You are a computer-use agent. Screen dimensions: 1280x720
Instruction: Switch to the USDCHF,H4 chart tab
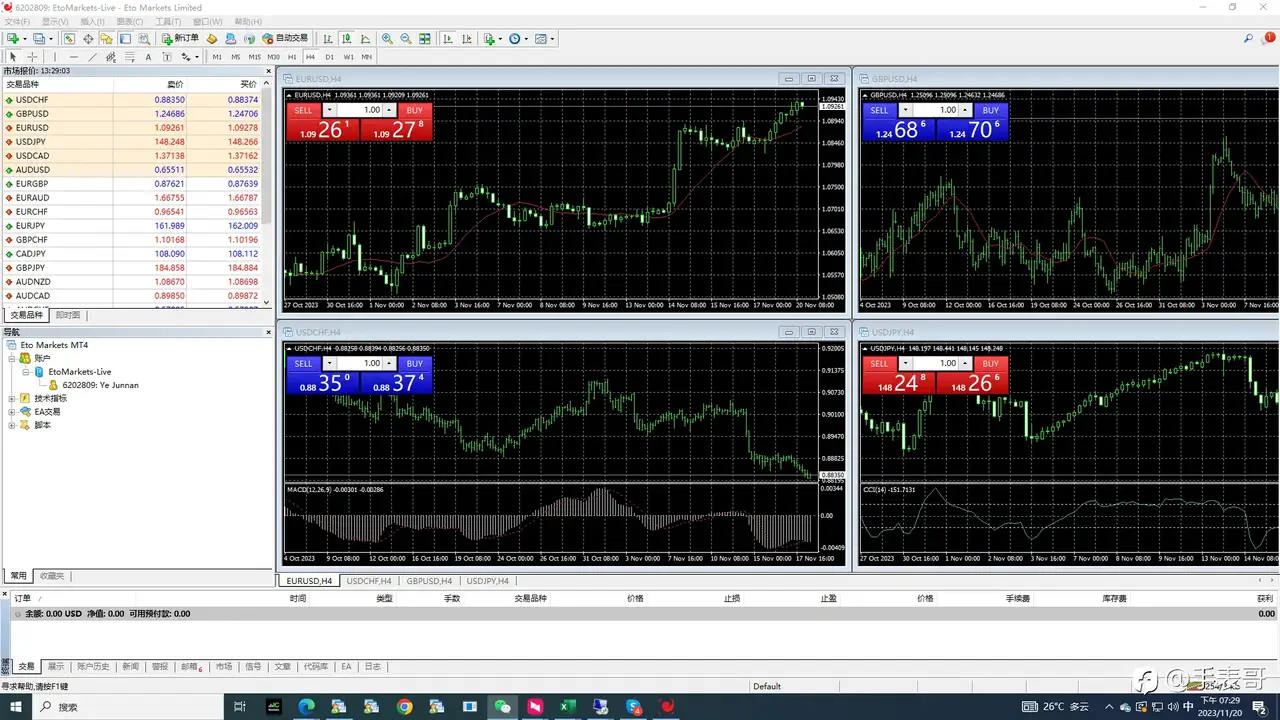369,580
